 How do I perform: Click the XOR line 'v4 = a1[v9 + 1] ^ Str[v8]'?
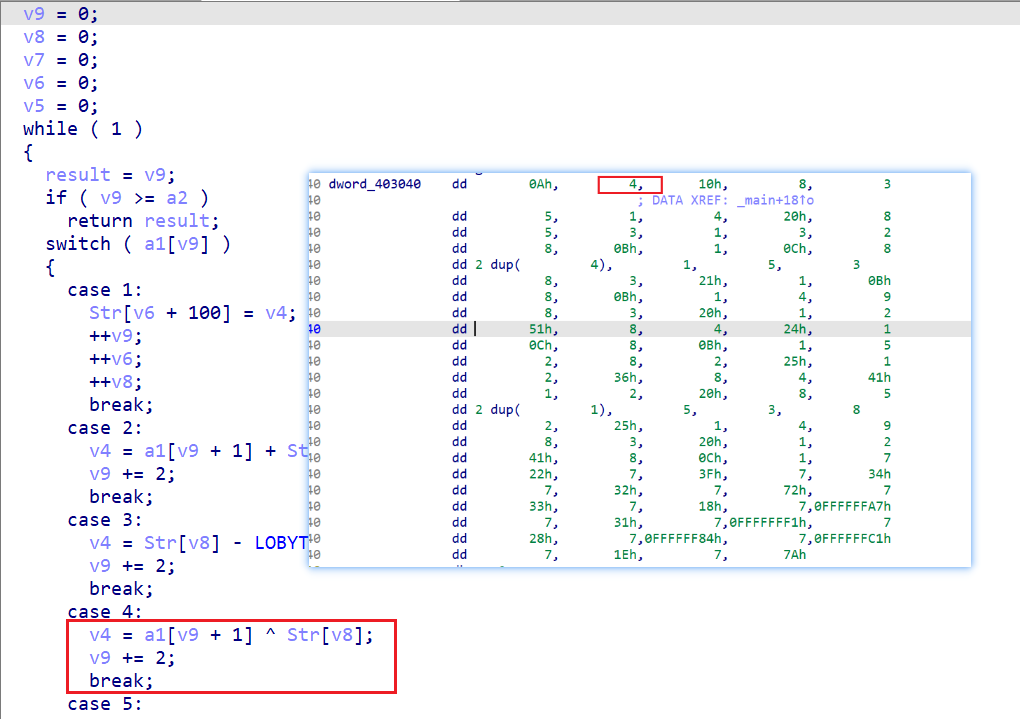pyautogui.click(x=231, y=634)
